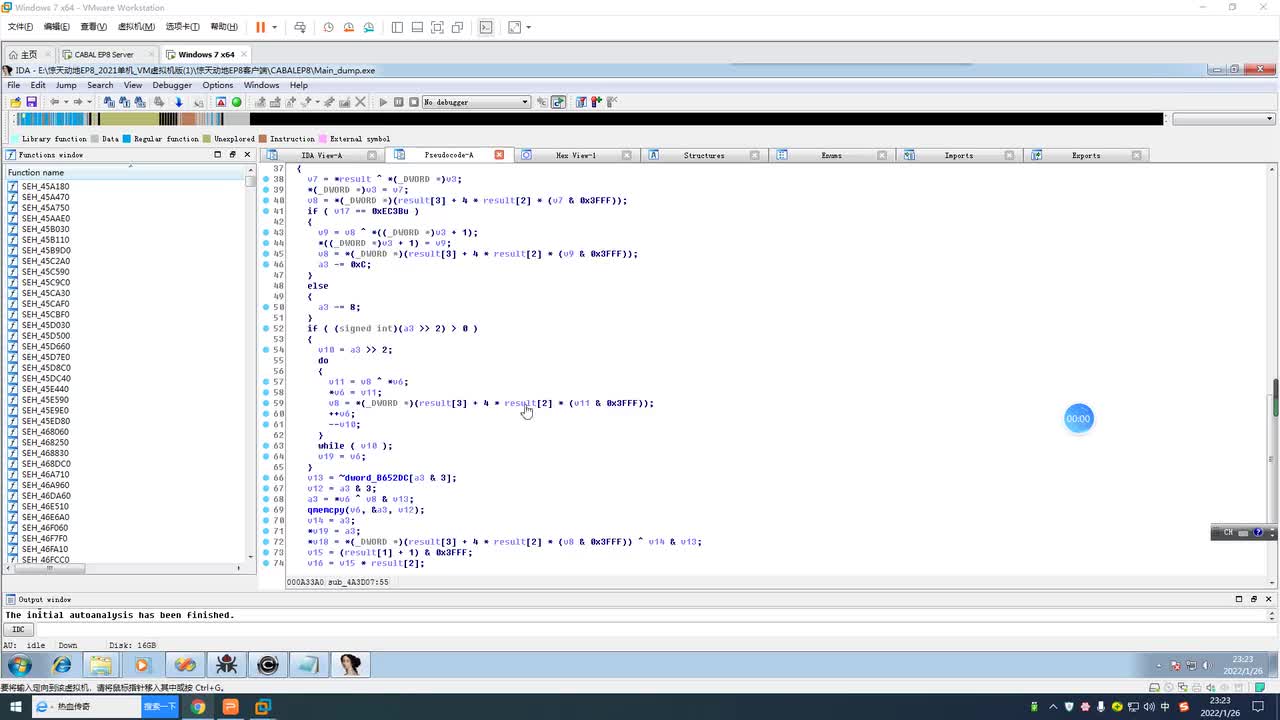This screenshot has width=1280, height=720.
Task: Click the jump back arrow
Action: (55, 102)
